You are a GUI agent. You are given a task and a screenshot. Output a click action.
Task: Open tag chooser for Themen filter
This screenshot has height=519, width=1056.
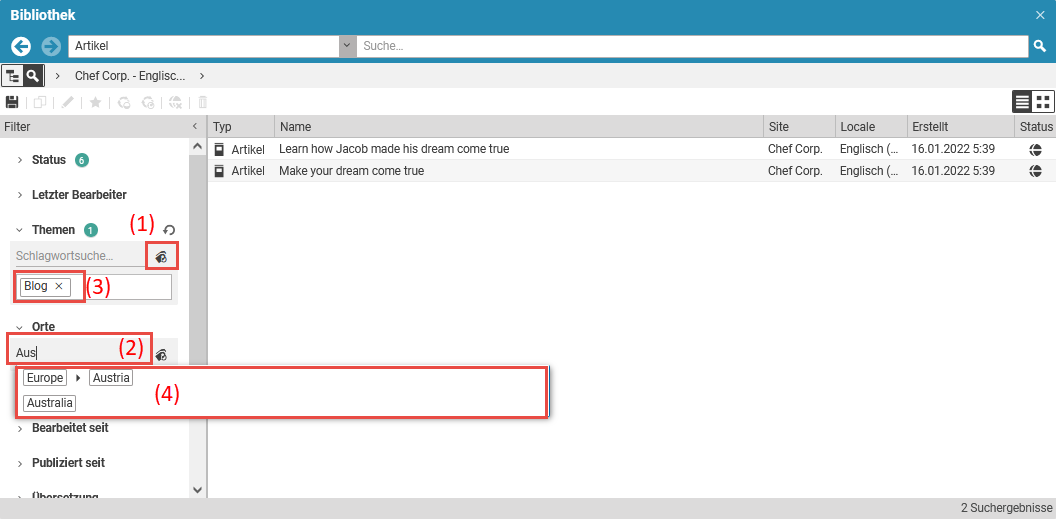161,257
